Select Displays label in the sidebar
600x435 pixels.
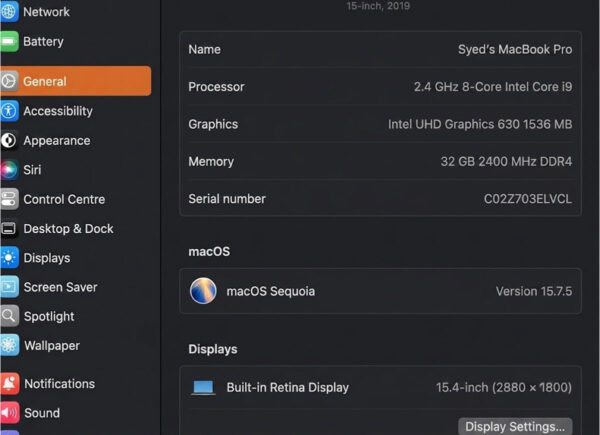(47, 258)
